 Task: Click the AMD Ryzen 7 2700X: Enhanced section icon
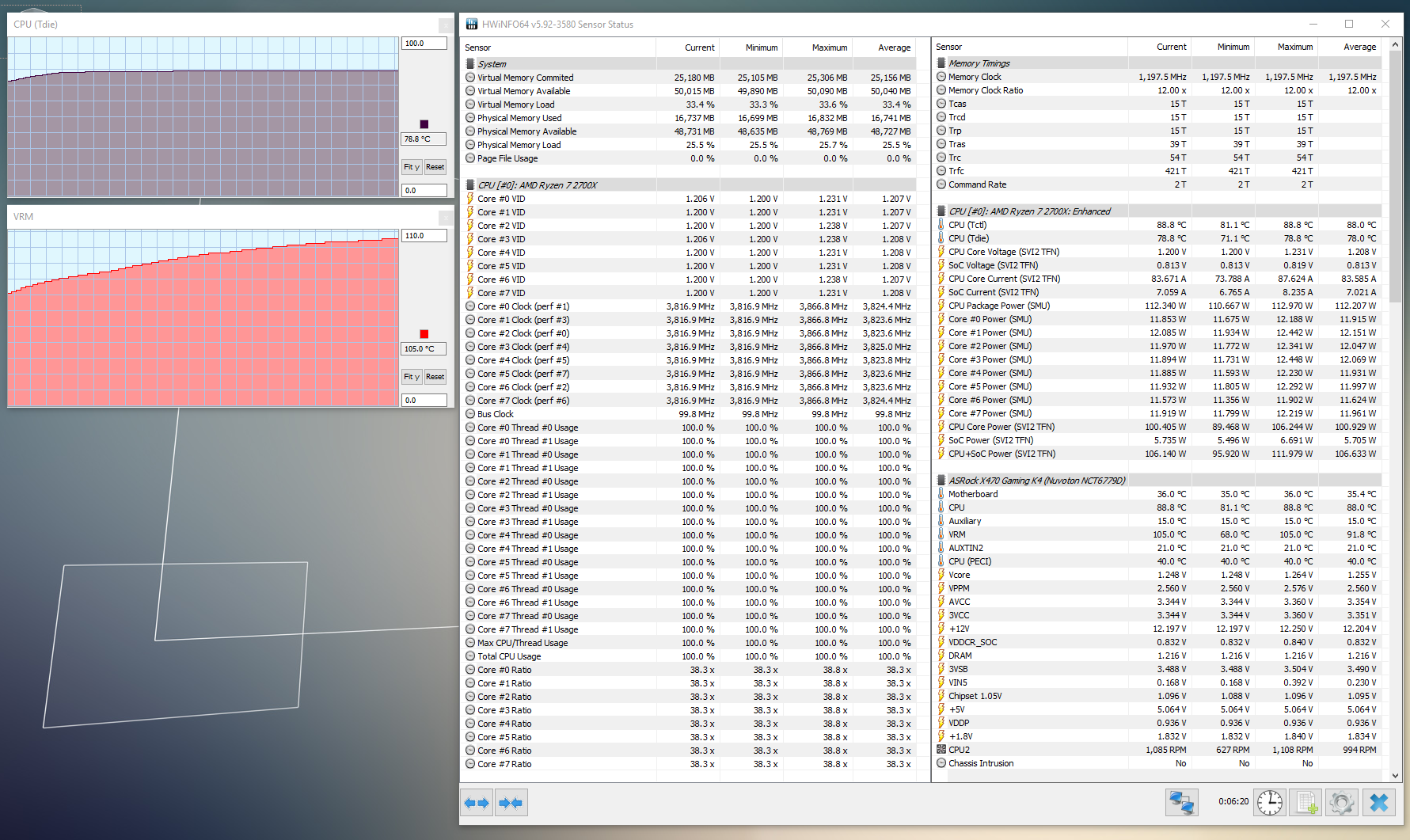pyautogui.click(x=941, y=211)
